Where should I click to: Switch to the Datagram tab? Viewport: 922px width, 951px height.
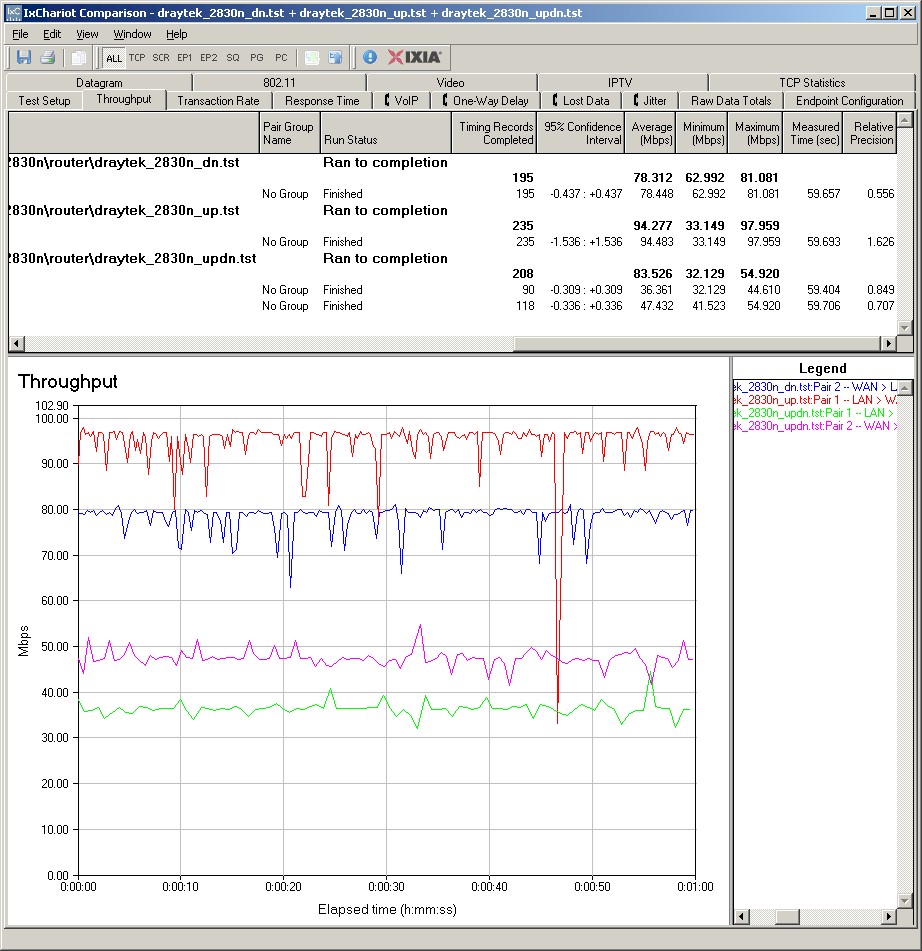99,82
